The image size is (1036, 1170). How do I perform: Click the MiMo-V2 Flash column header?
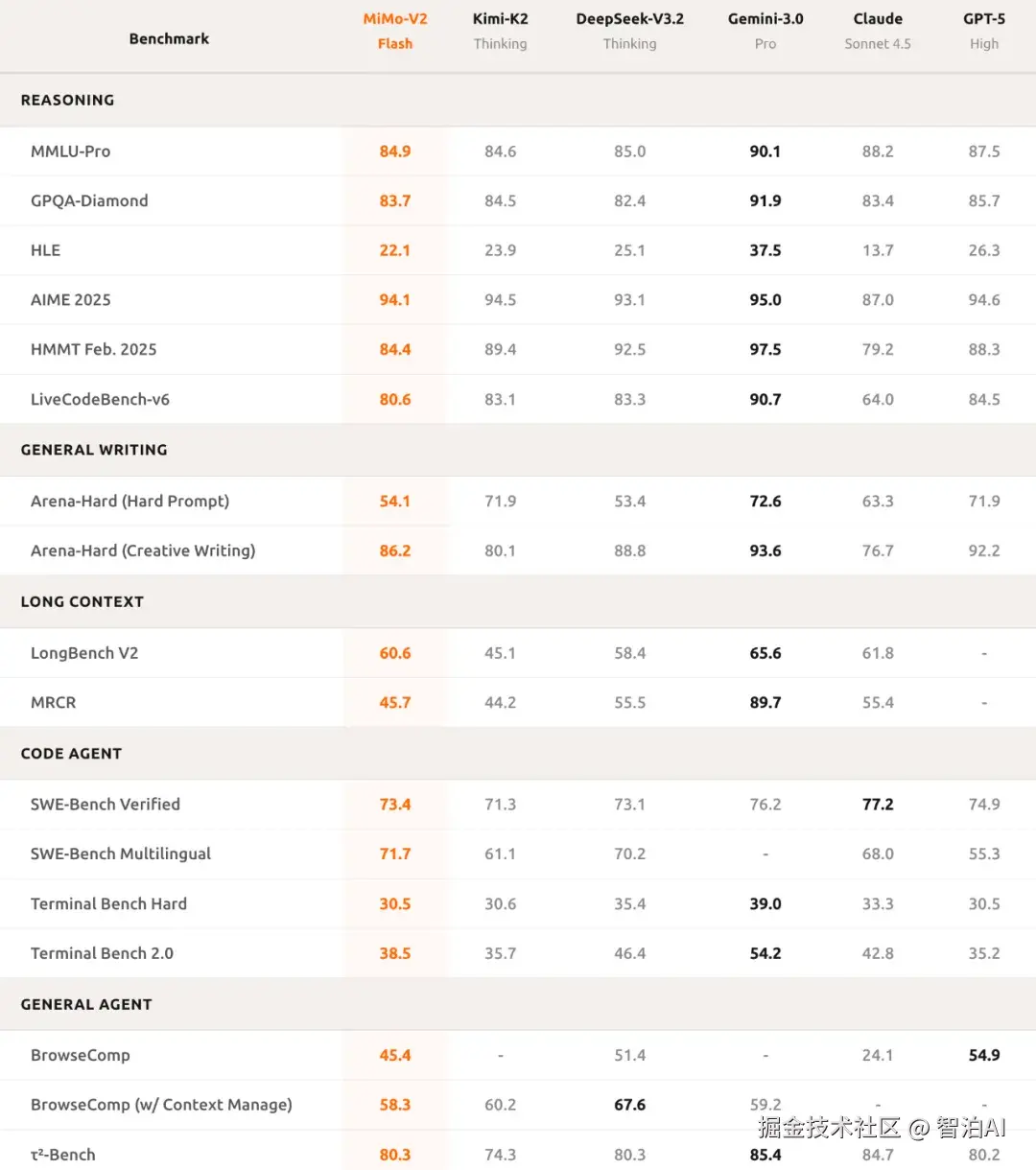[395, 31]
